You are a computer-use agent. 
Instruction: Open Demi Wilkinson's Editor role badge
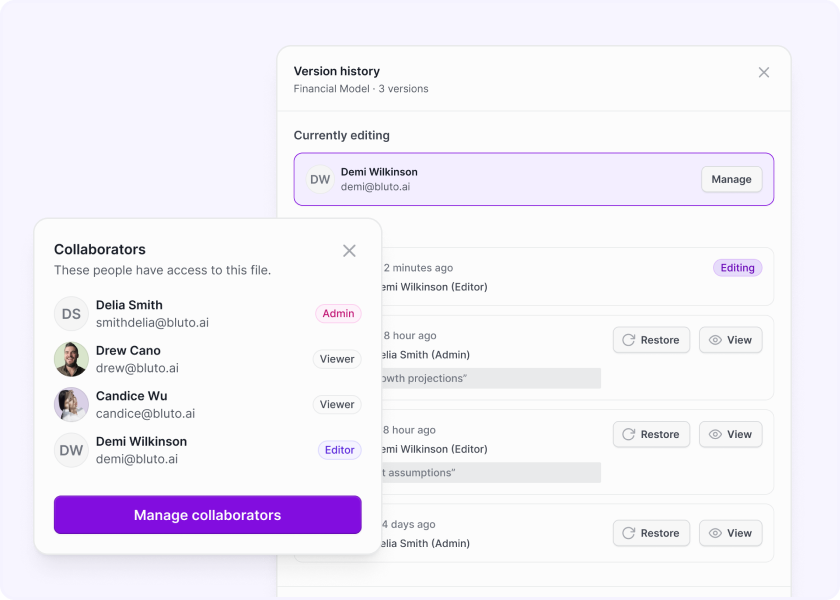coord(339,450)
